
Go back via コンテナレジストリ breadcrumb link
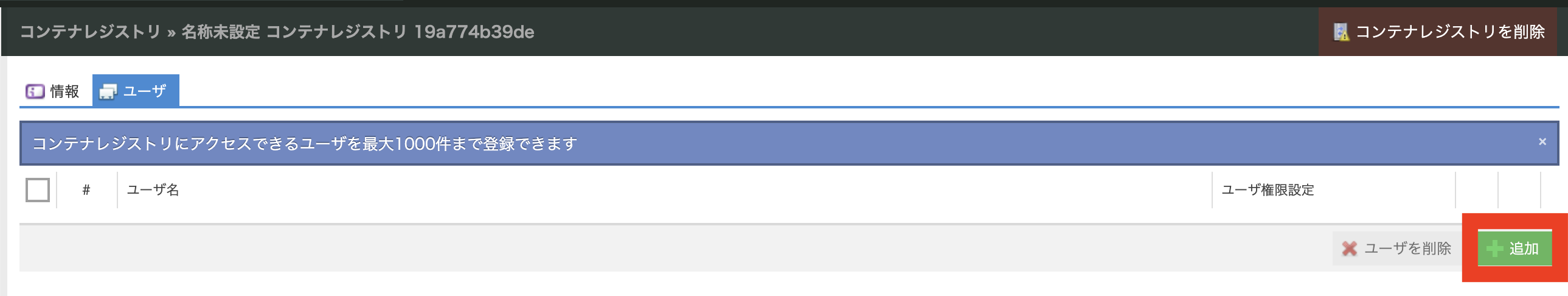click(90, 32)
